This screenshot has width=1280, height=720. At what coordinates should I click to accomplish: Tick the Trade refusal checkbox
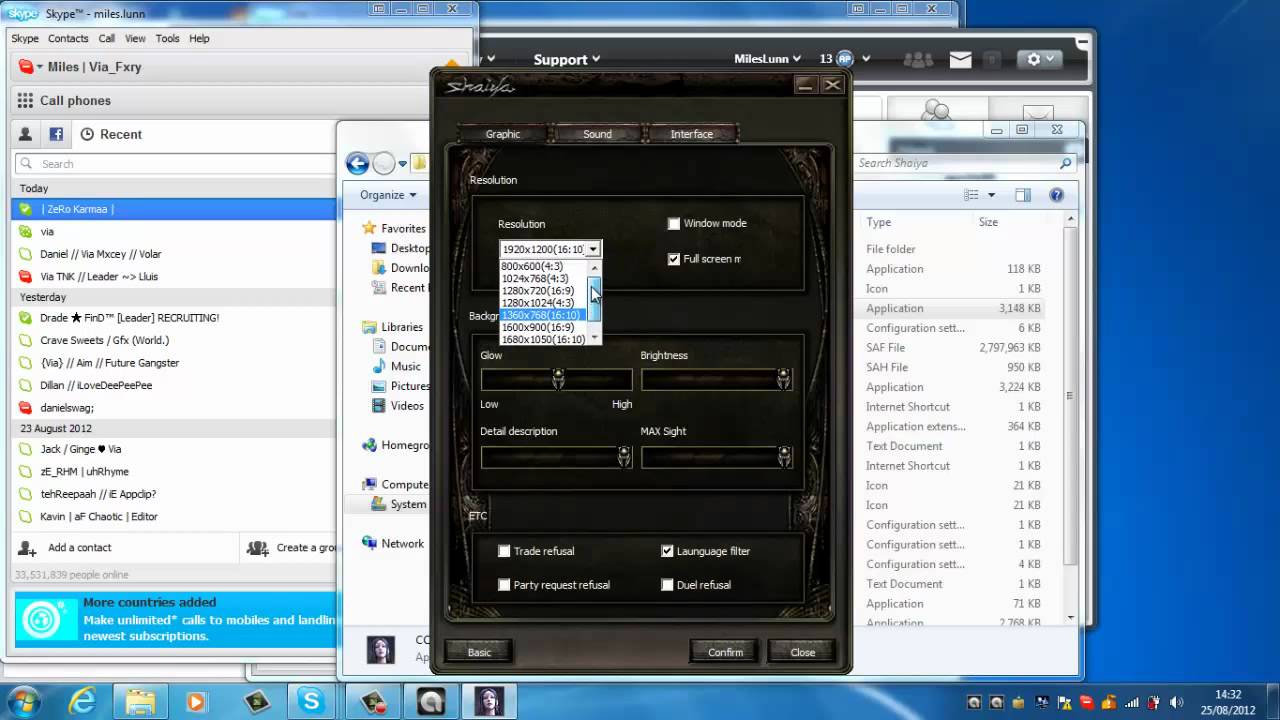tap(504, 551)
